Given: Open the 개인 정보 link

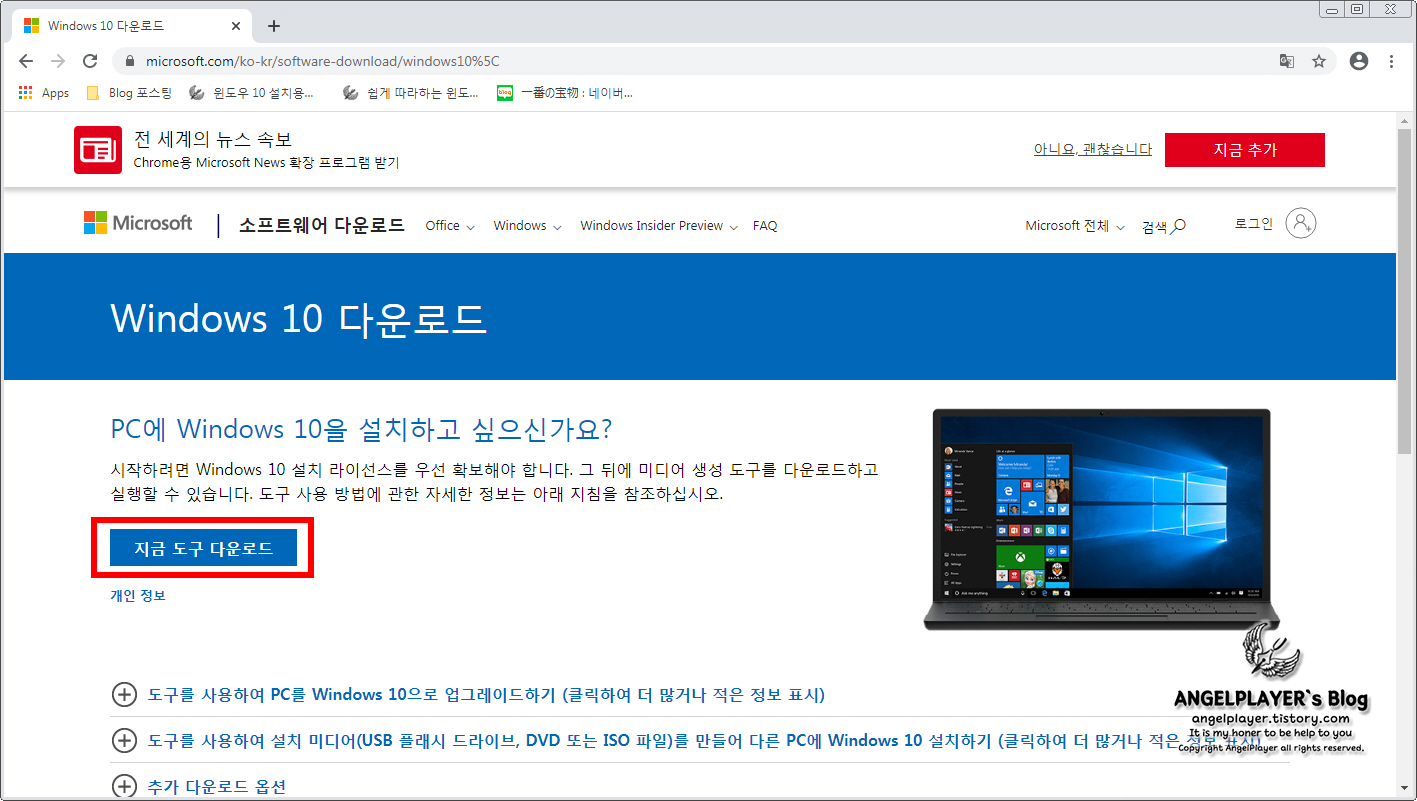Looking at the screenshot, I should (x=138, y=596).
